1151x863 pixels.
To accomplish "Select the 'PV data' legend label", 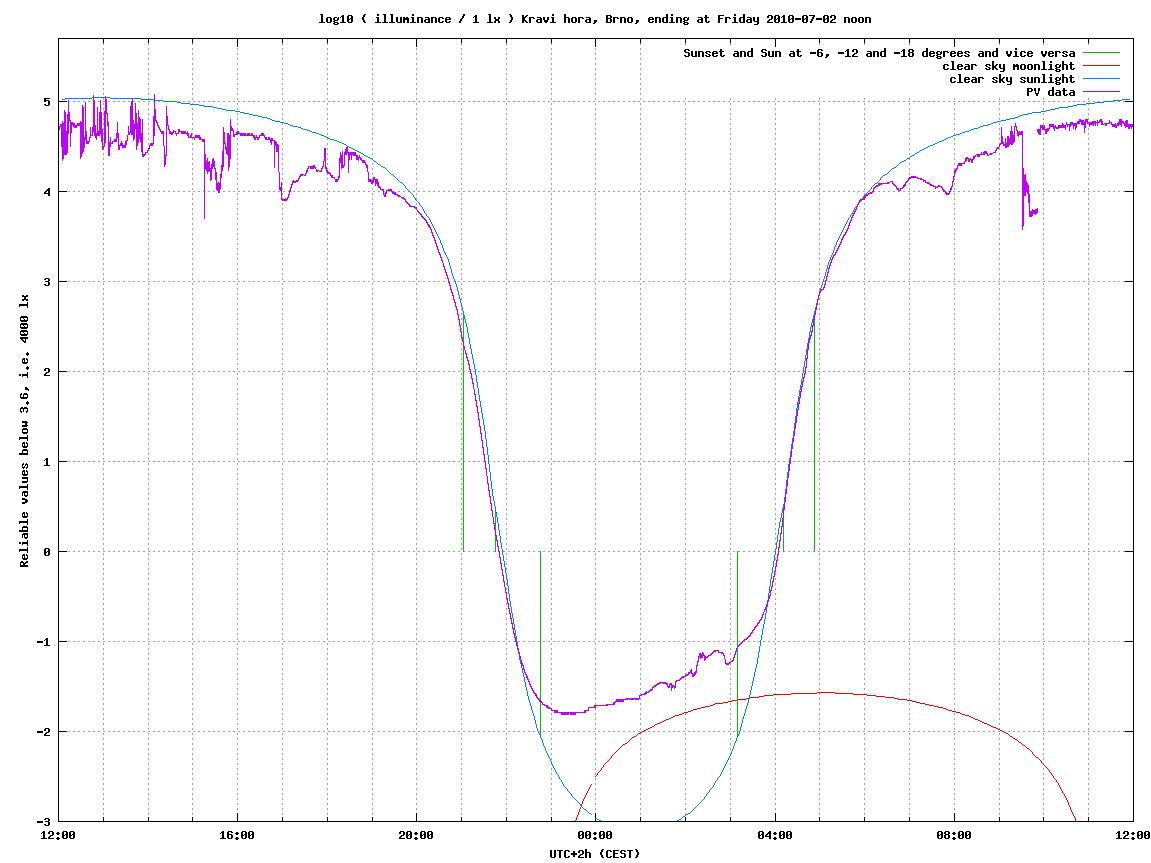I will tap(1050, 92).
